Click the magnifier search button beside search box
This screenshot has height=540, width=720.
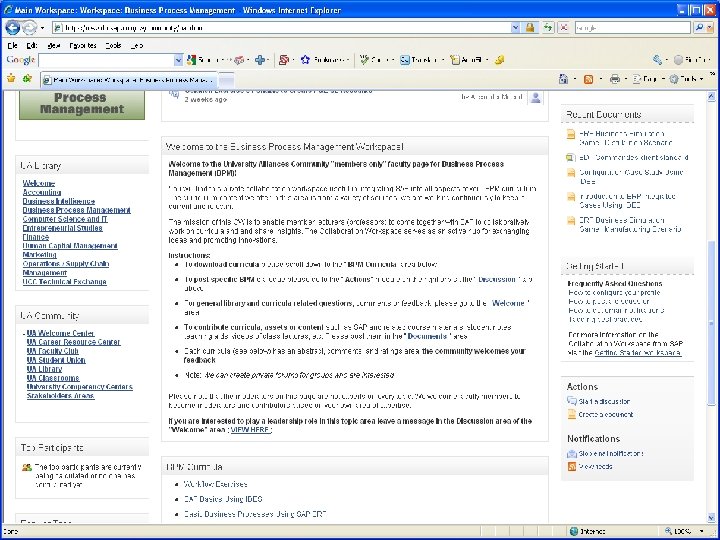pos(699,28)
